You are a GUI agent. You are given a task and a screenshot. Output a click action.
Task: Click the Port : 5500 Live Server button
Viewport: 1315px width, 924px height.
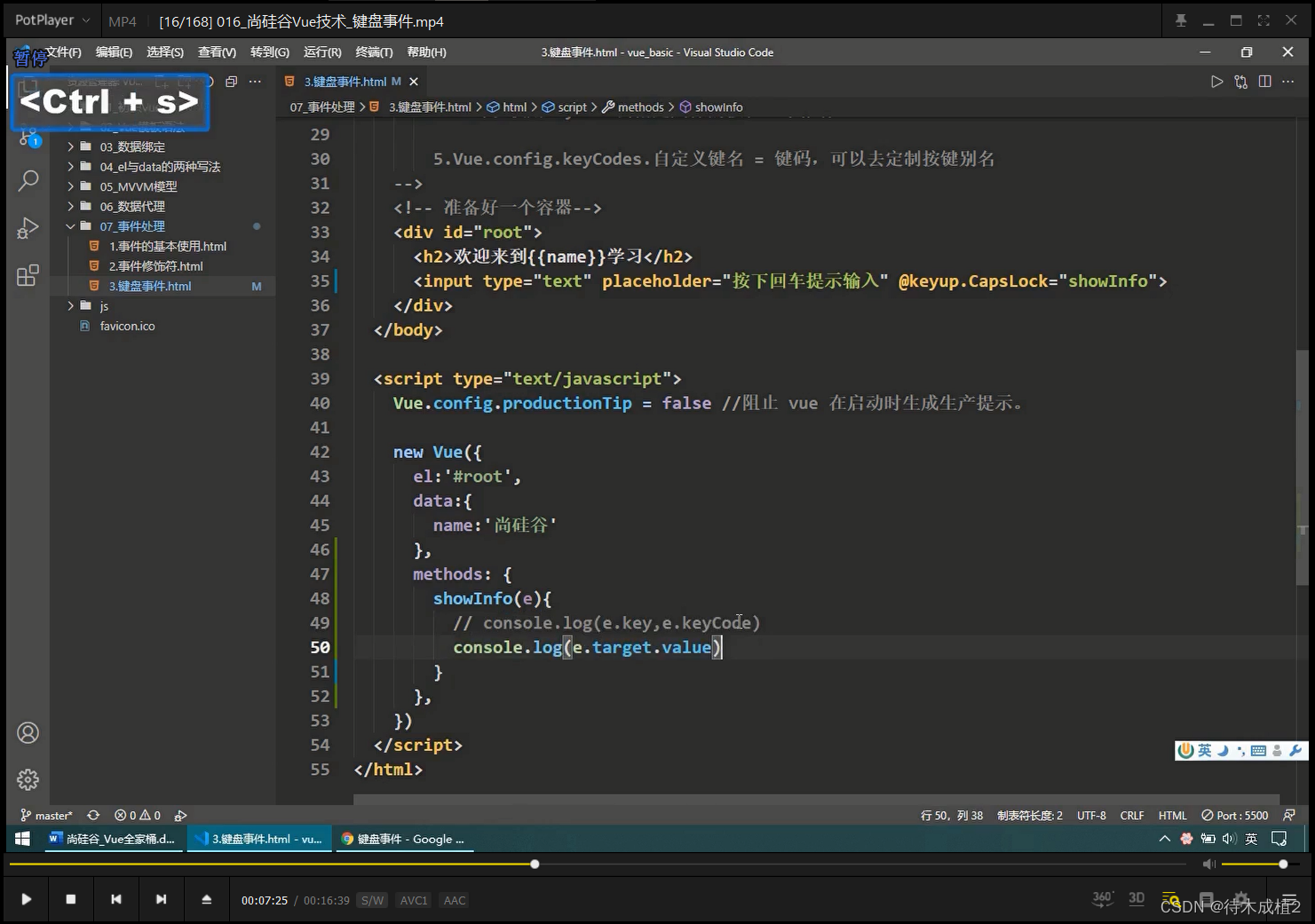[x=1235, y=815]
